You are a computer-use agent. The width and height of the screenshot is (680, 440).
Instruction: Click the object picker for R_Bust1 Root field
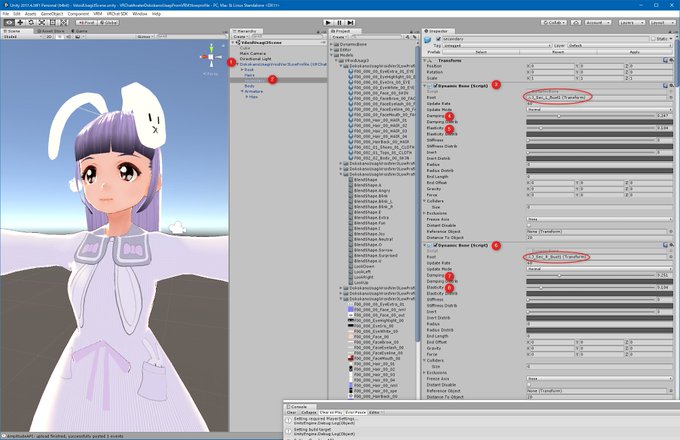(x=671, y=257)
